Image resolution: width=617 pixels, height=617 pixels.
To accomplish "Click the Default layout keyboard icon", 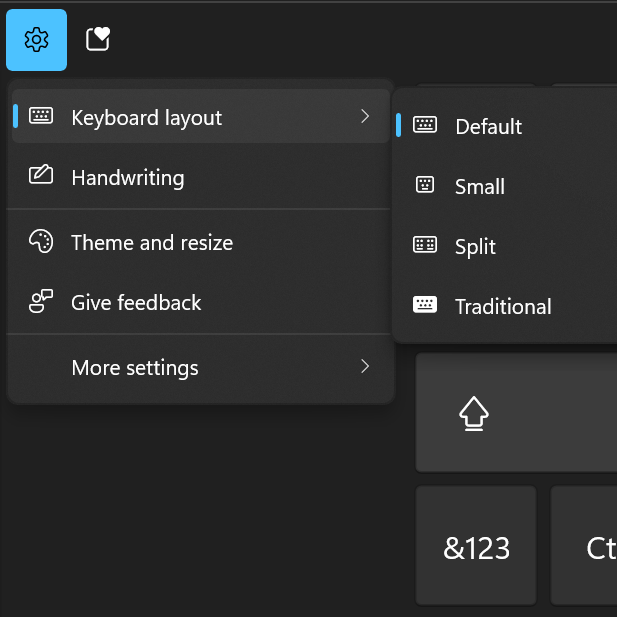I will 425,125.
